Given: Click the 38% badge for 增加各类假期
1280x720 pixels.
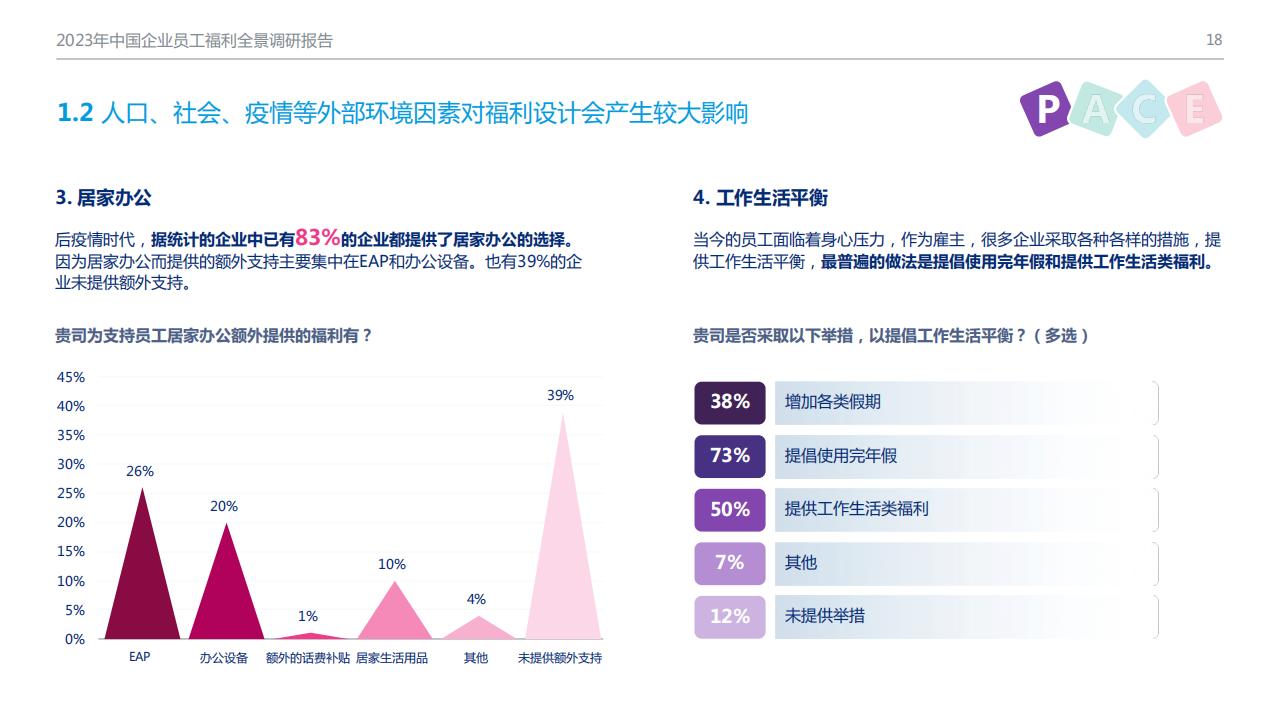Looking at the screenshot, I should click(730, 402).
